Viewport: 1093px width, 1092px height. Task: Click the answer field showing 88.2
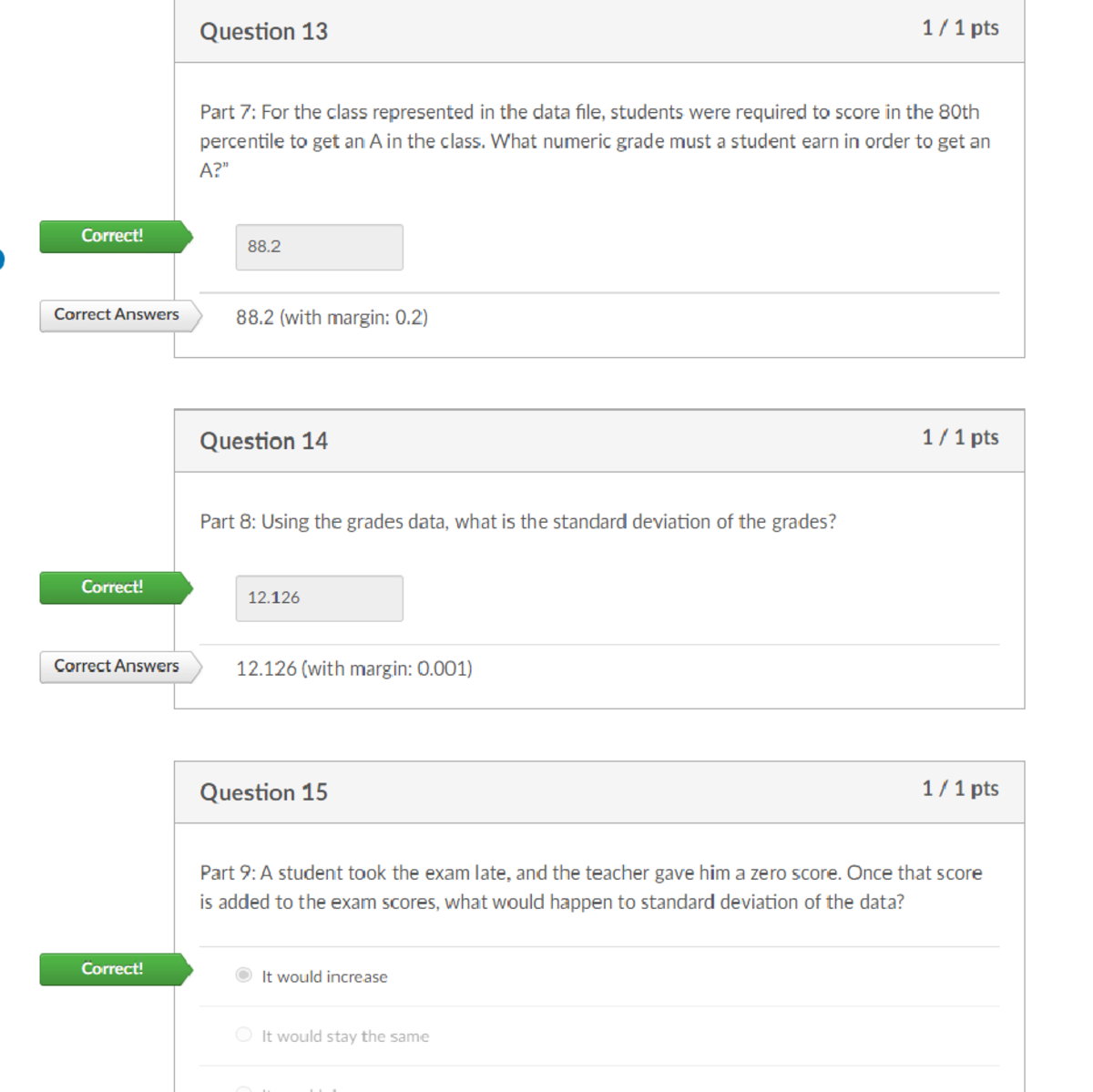pyautogui.click(x=319, y=247)
